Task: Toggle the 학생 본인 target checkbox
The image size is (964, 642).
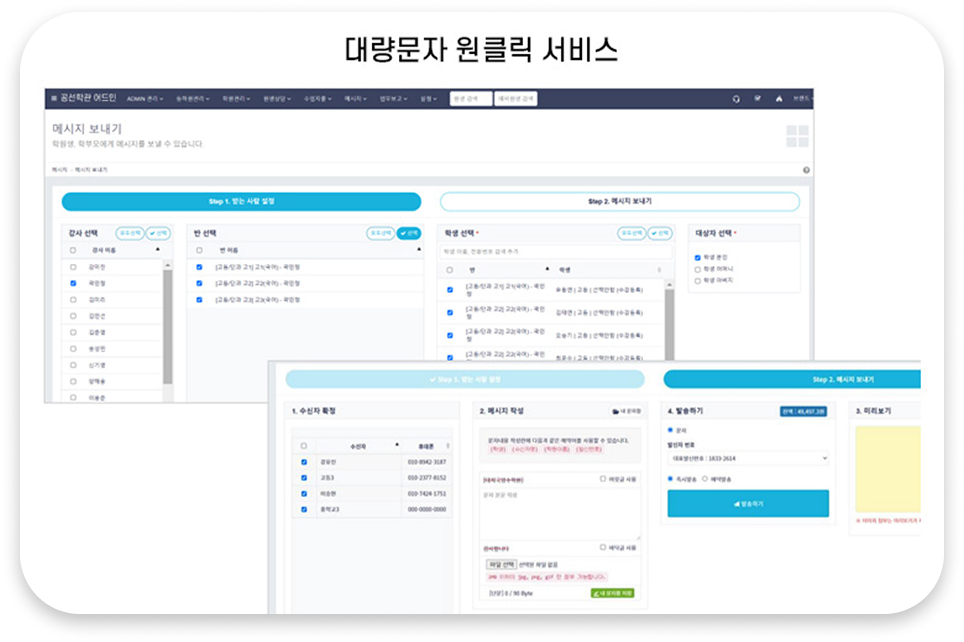Action: click(698, 258)
